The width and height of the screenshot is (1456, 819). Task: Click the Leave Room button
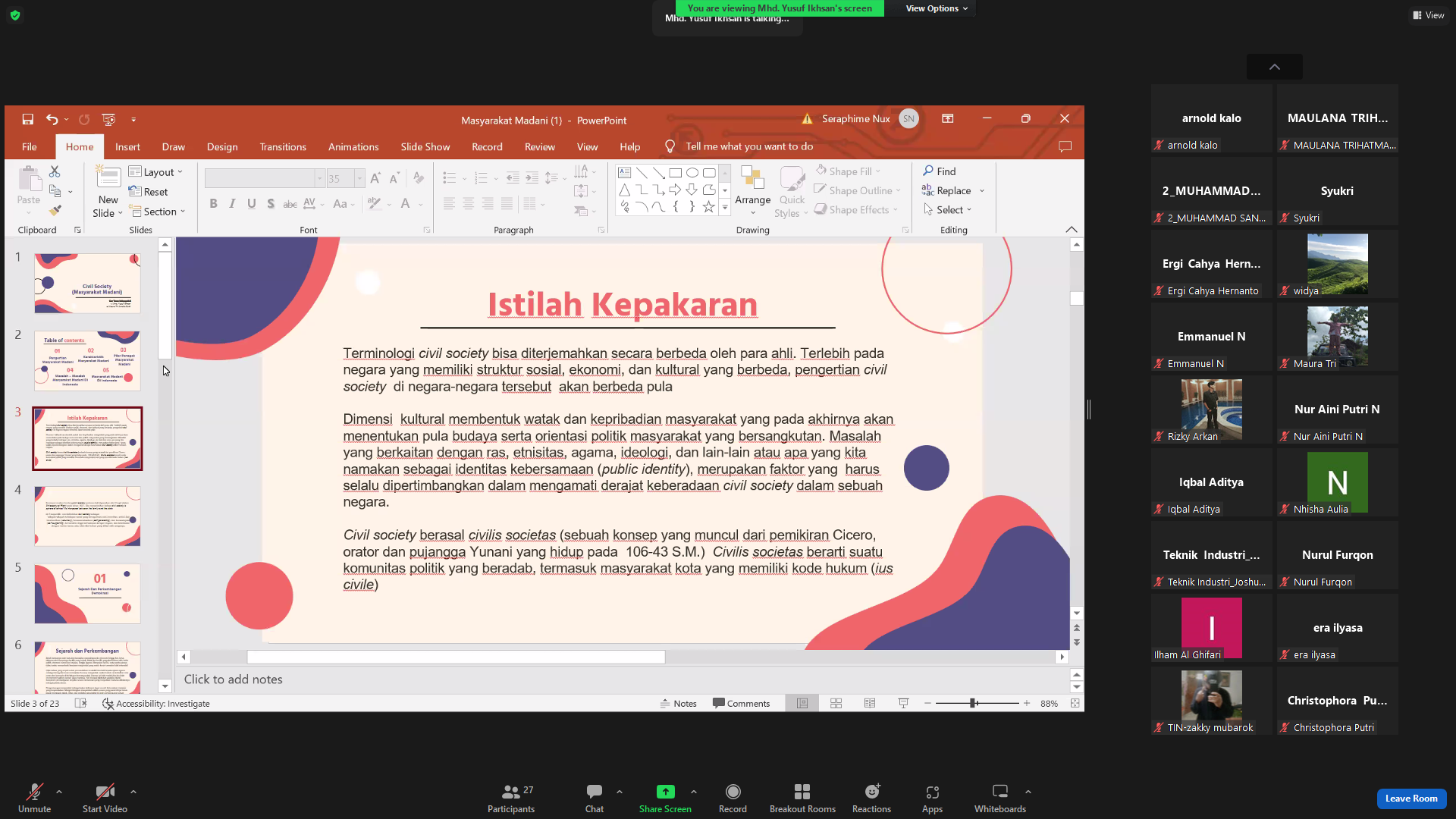1411,799
